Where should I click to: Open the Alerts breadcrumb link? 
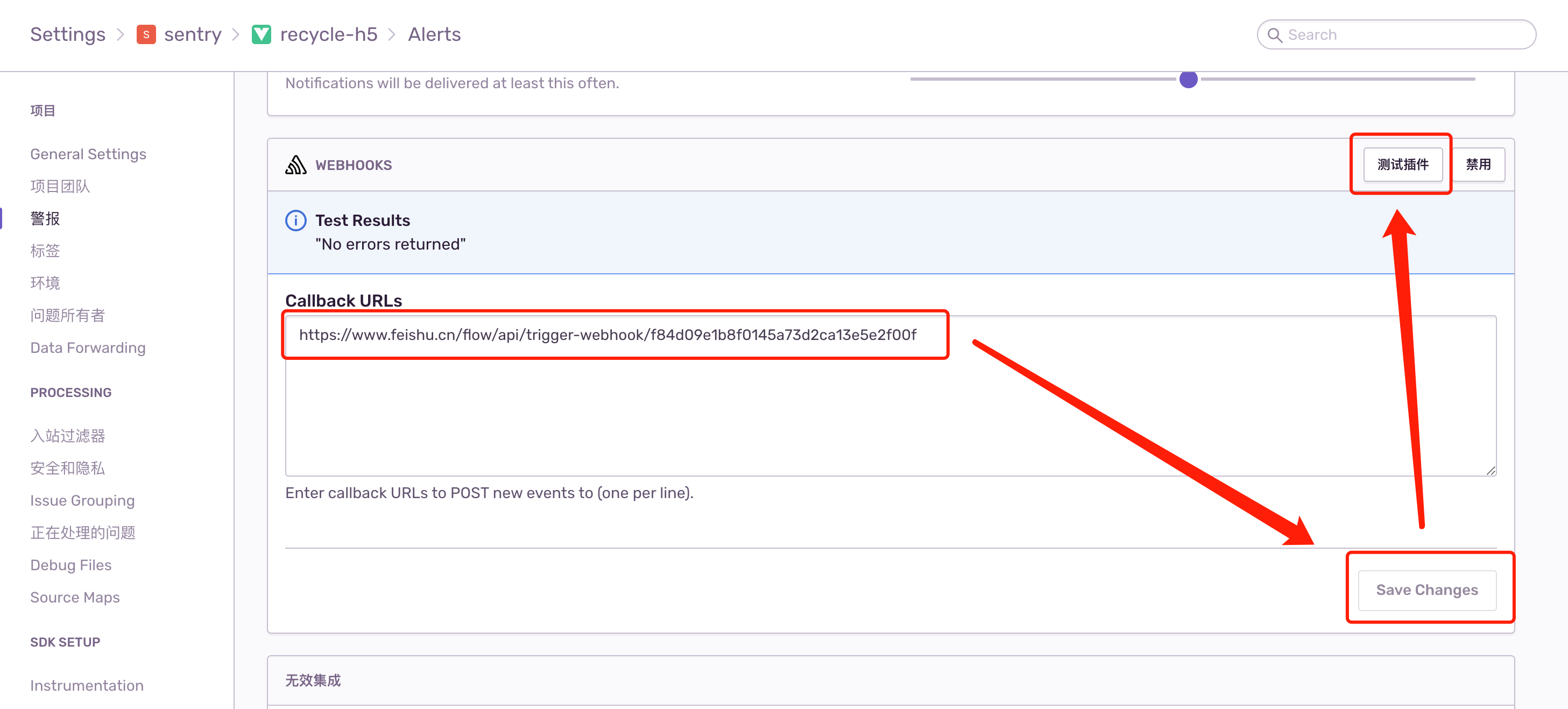[434, 34]
